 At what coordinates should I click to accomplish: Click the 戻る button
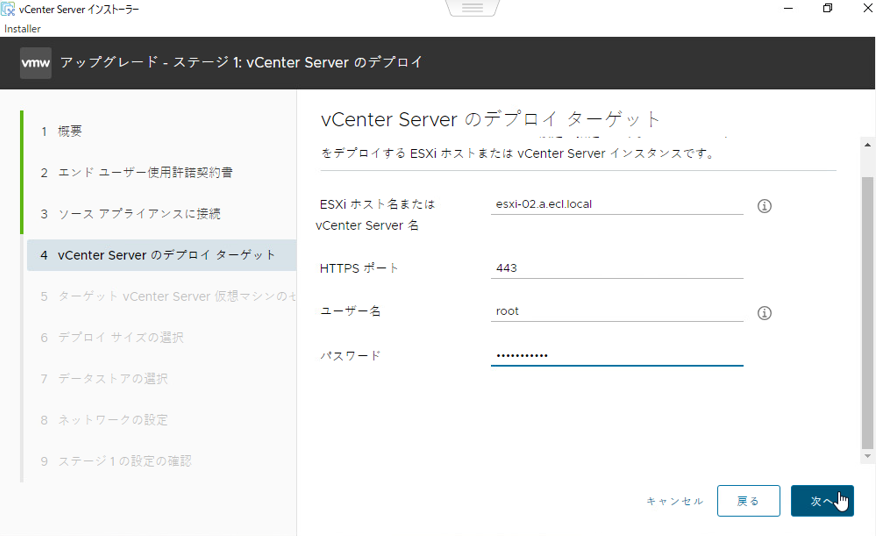tap(748, 501)
